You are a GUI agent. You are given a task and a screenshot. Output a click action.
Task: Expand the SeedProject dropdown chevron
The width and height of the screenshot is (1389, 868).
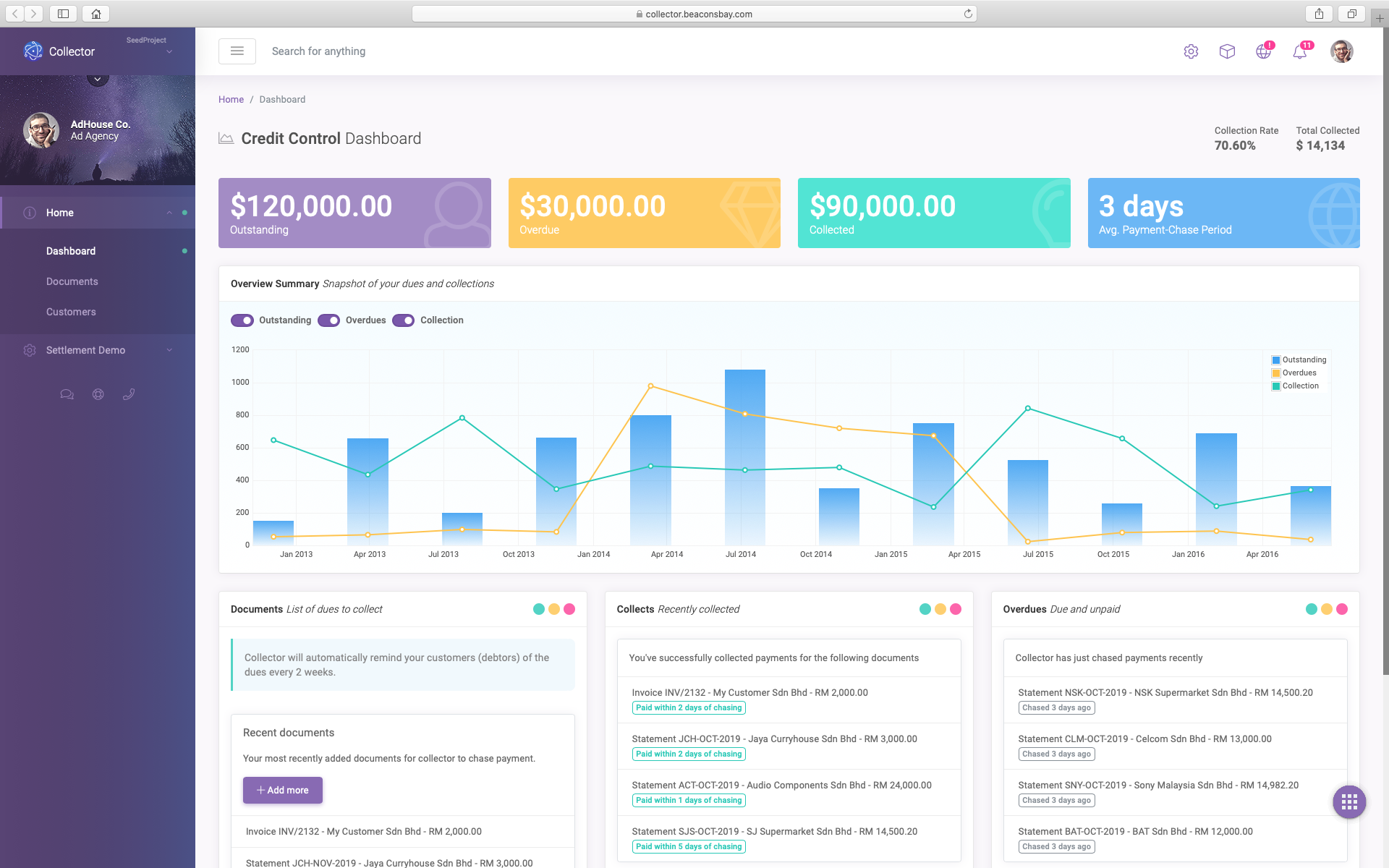169,52
